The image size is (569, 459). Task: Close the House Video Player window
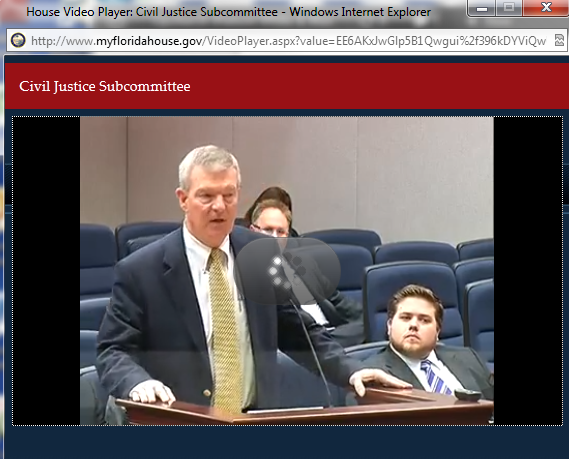[546, 8]
